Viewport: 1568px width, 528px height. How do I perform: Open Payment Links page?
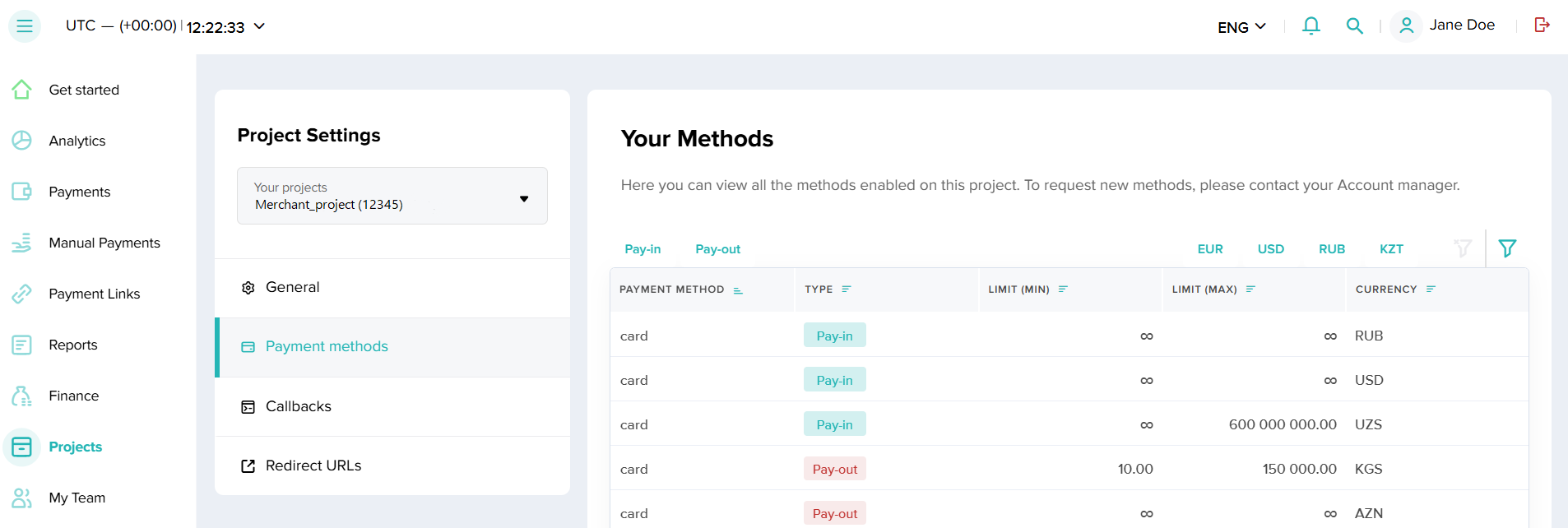(x=94, y=294)
